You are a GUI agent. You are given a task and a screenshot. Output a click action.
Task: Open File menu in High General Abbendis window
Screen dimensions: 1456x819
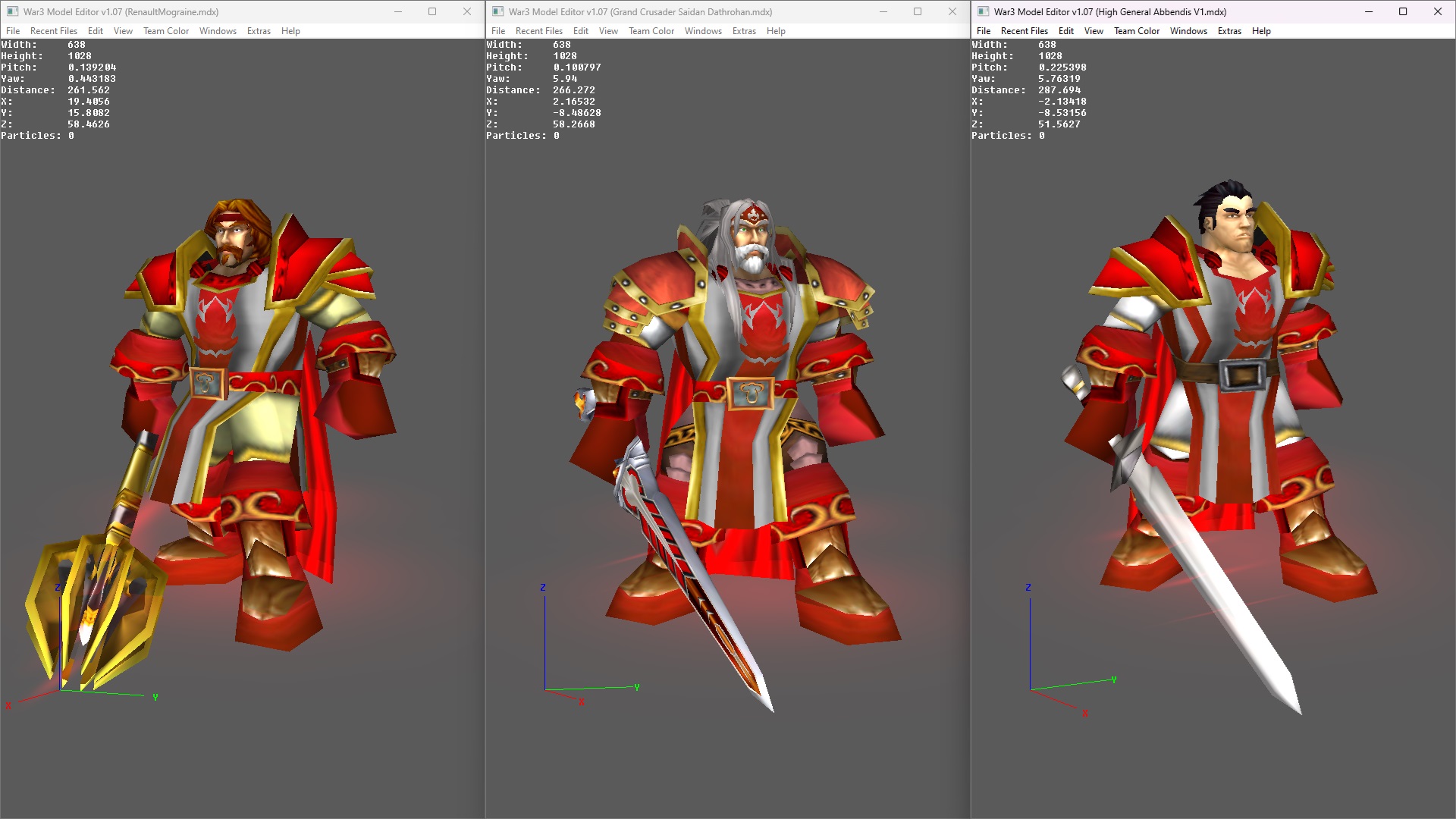[x=984, y=31]
